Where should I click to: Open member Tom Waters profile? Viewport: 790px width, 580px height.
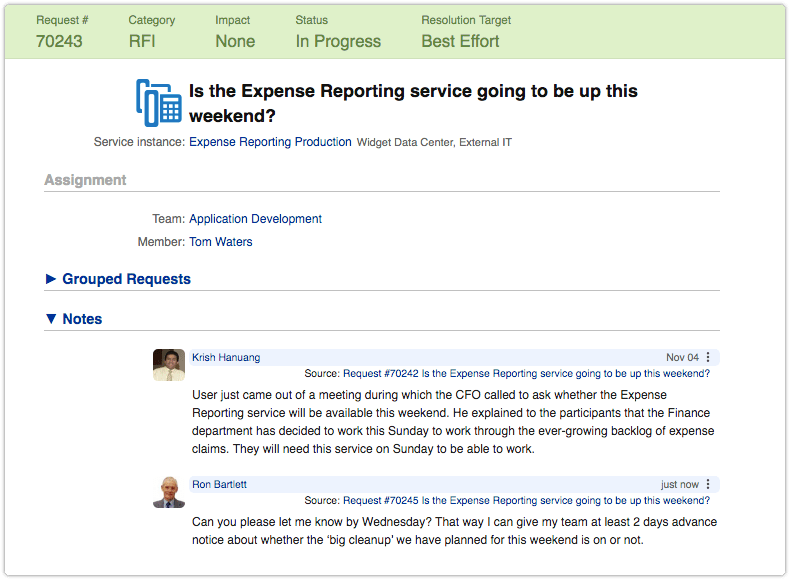pos(220,242)
